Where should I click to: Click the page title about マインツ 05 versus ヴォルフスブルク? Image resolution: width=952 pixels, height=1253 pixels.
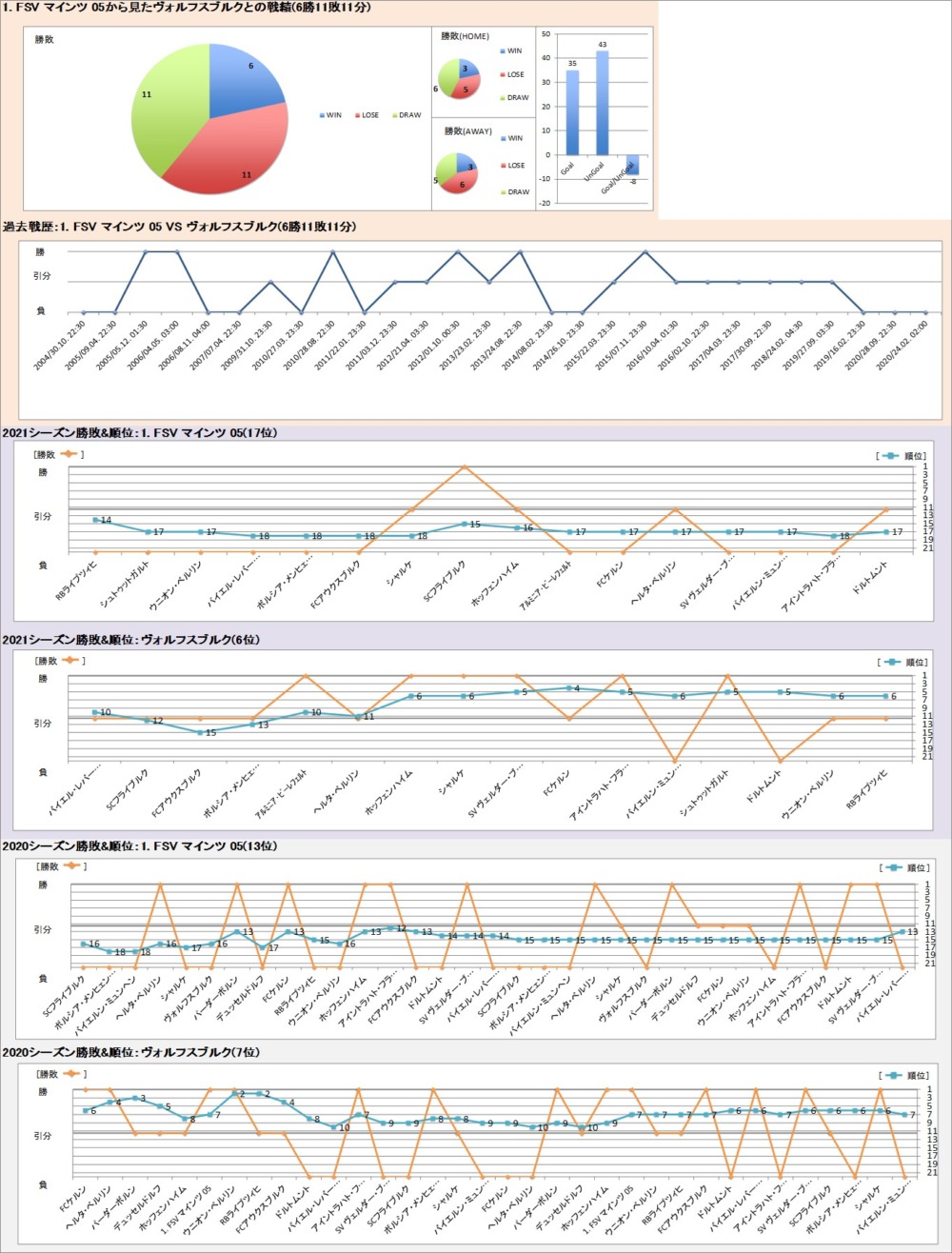tap(188, 8)
